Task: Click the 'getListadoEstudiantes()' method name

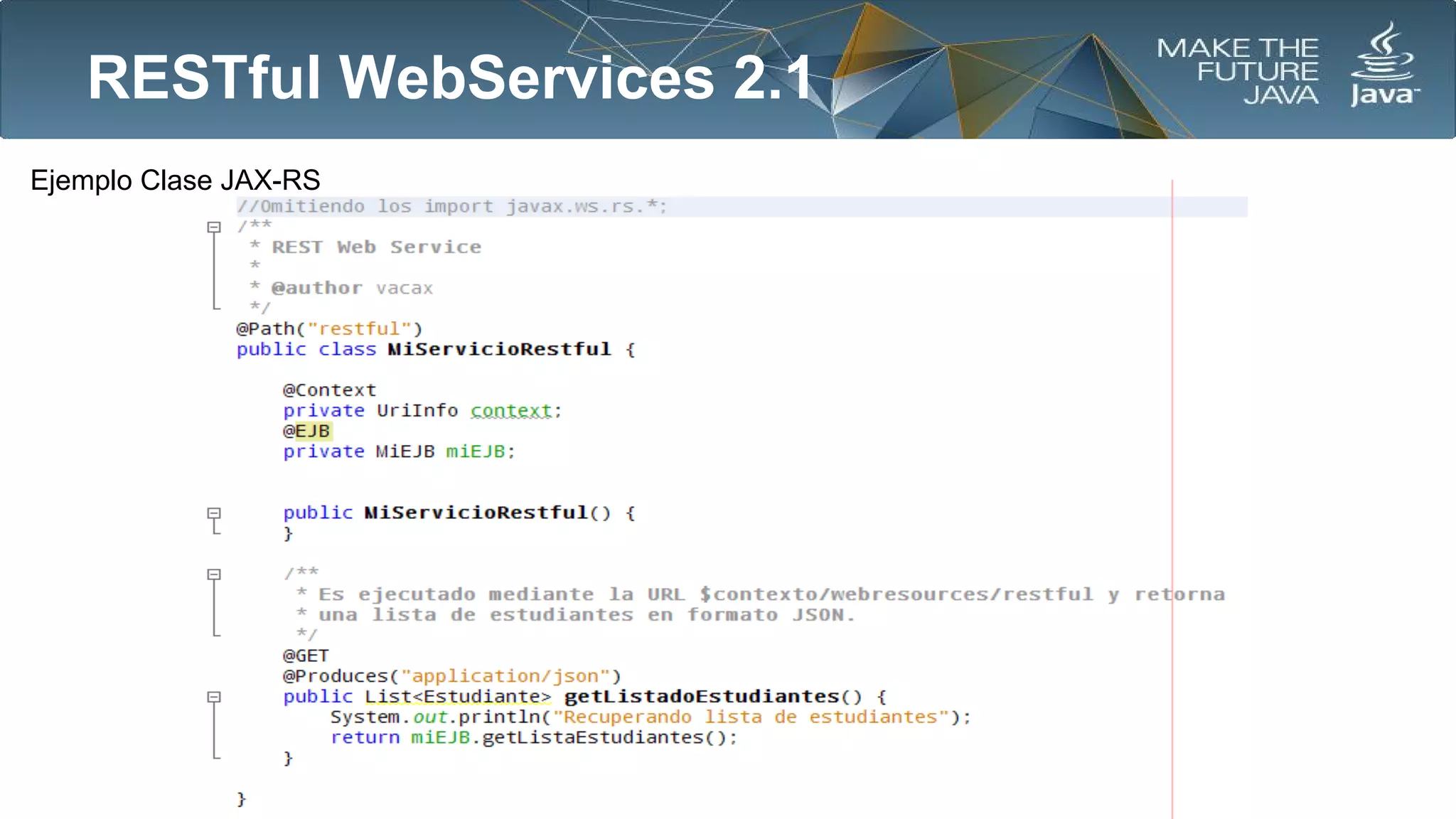Action: tap(713, 697)
